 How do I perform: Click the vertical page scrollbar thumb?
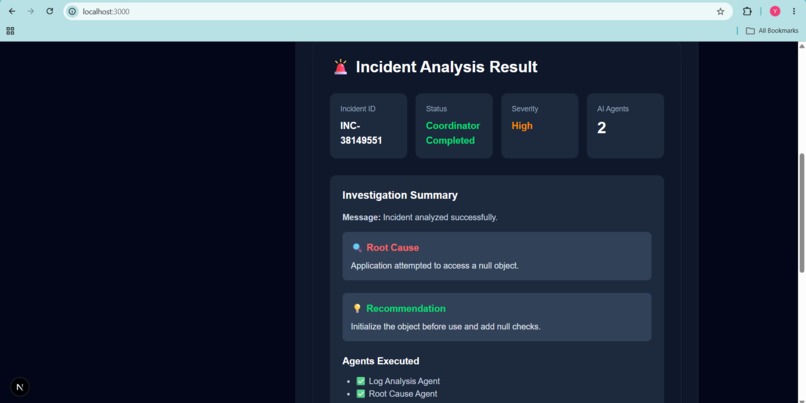801,212
